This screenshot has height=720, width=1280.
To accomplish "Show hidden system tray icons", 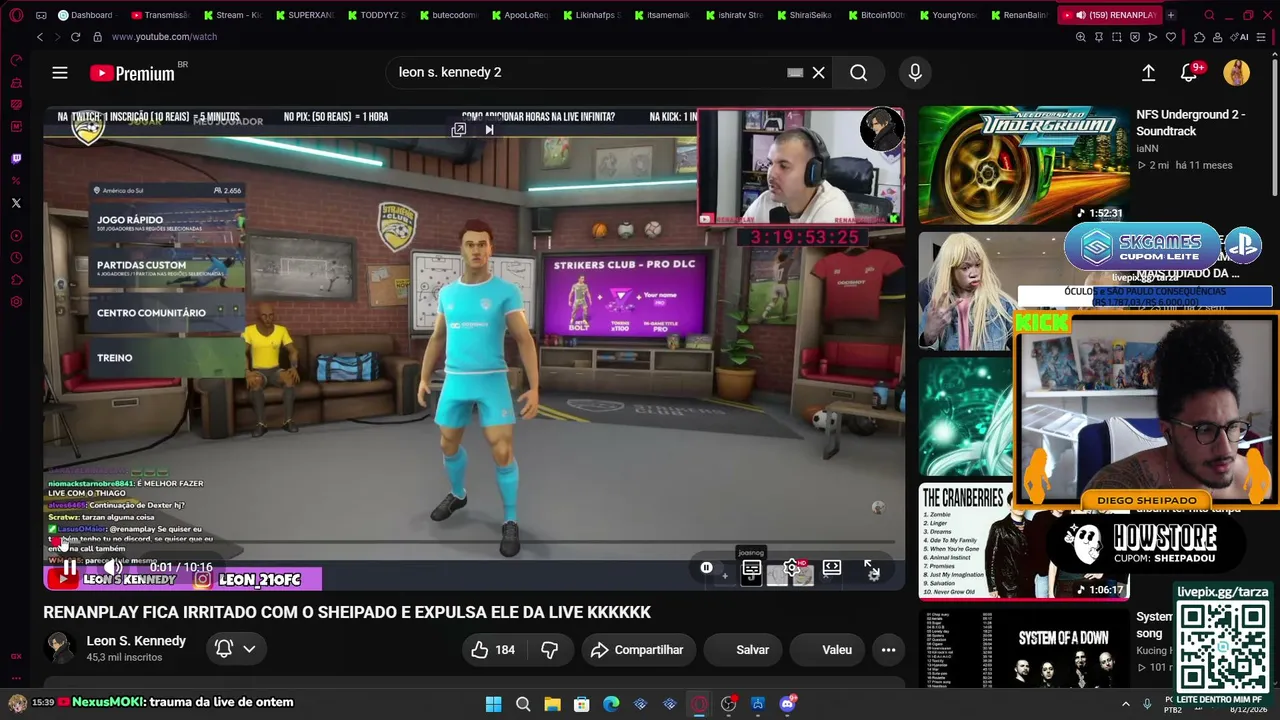I will point(1126,704).
